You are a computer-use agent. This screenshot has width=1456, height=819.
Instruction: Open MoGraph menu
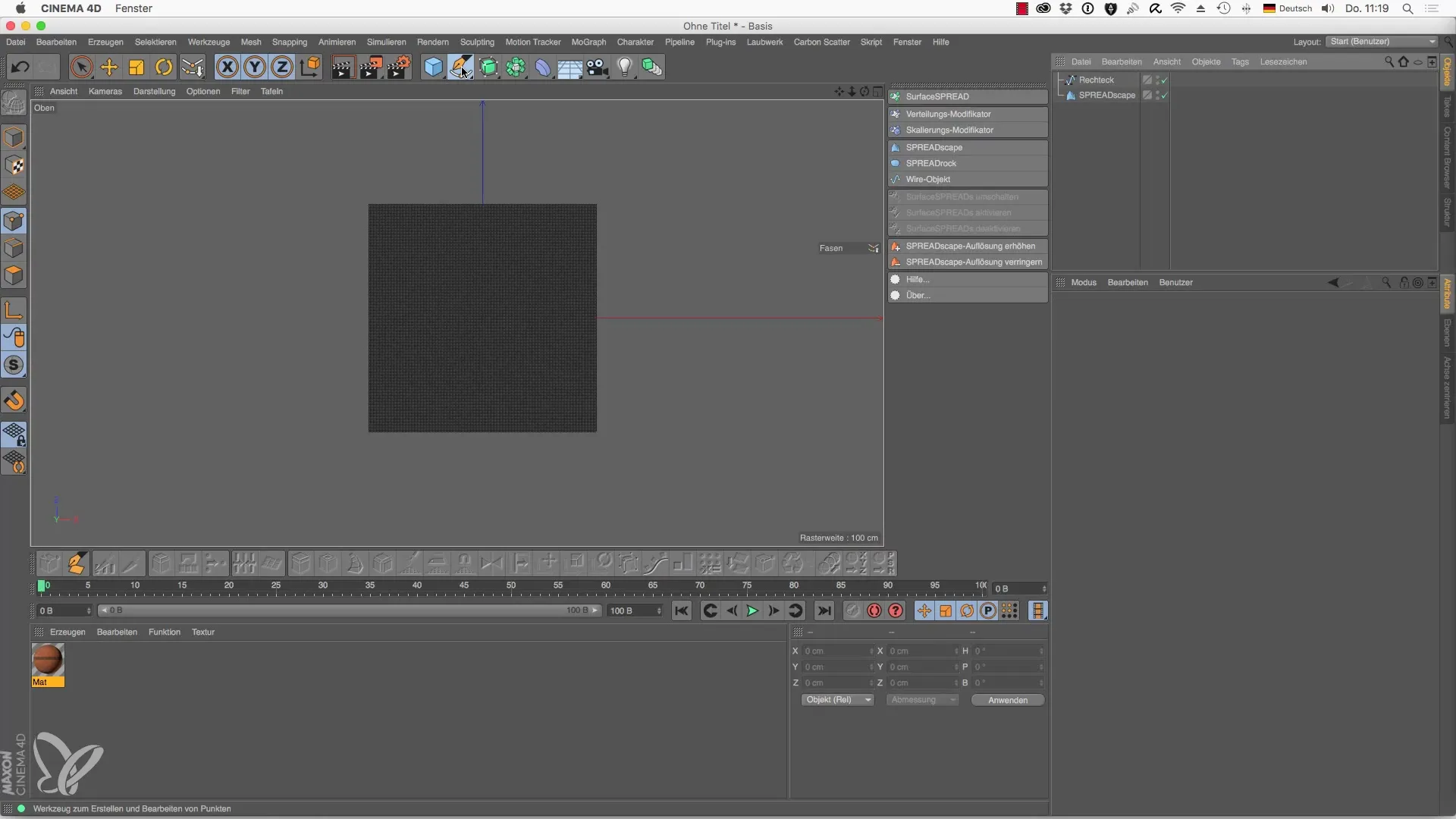point(588,42)
